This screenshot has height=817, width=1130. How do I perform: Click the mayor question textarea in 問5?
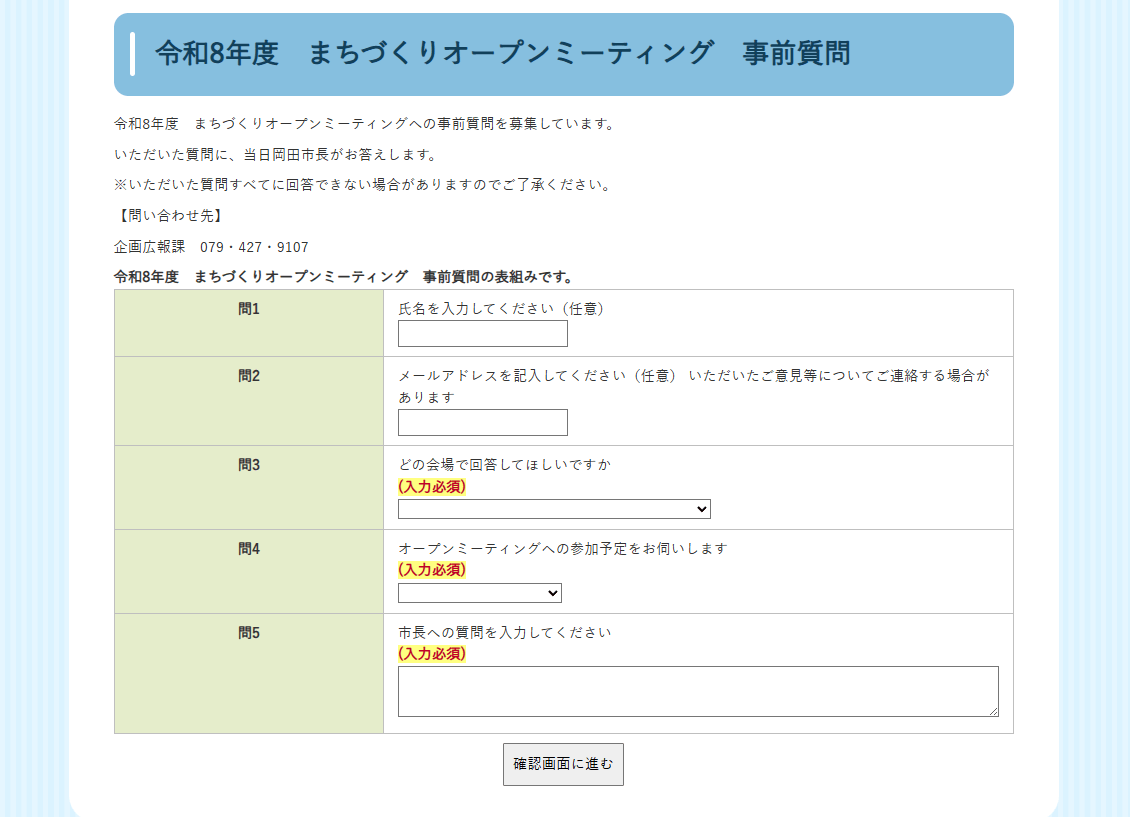click(x=697, y=691)
